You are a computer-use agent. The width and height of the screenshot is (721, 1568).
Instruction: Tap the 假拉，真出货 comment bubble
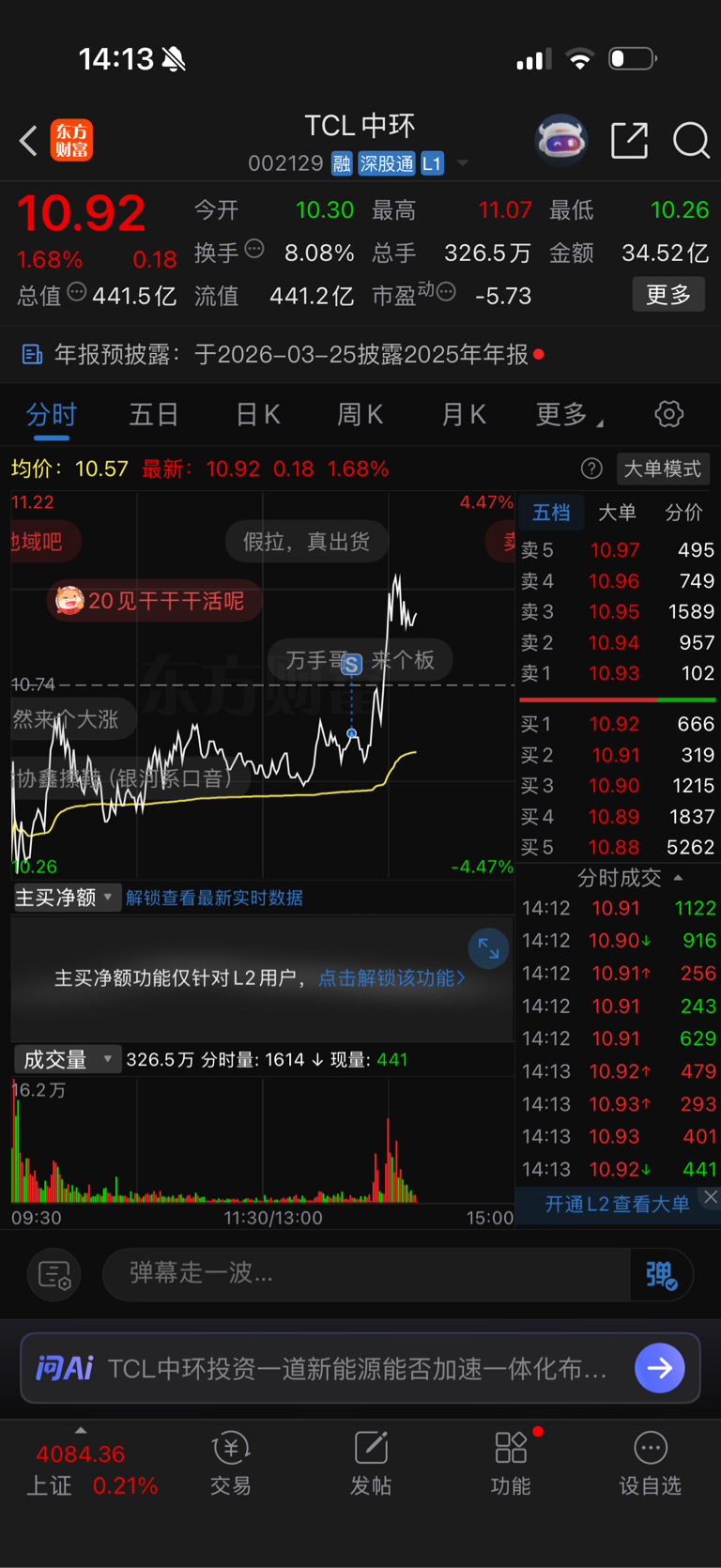click(x=306, y=542)
